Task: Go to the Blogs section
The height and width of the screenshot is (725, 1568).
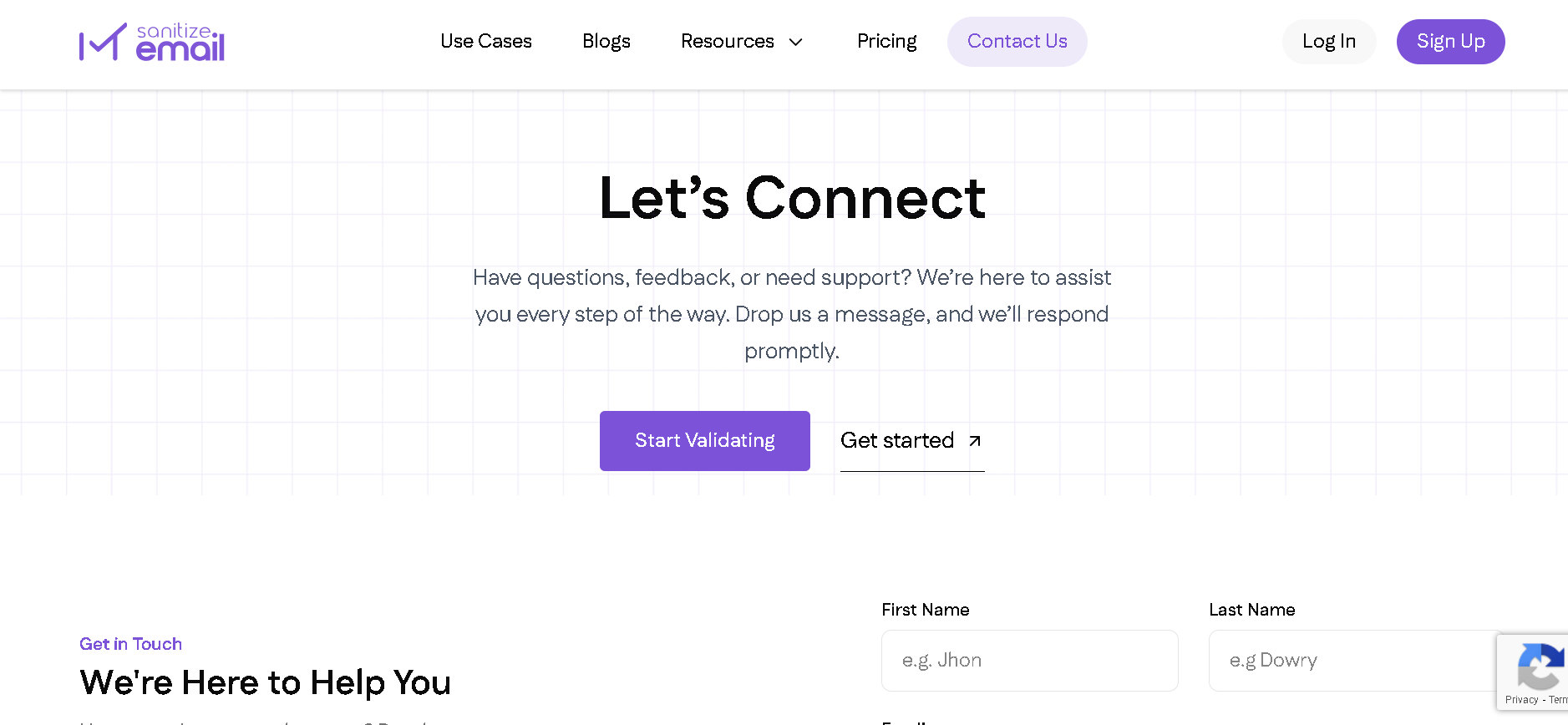Action: [606, 42]
